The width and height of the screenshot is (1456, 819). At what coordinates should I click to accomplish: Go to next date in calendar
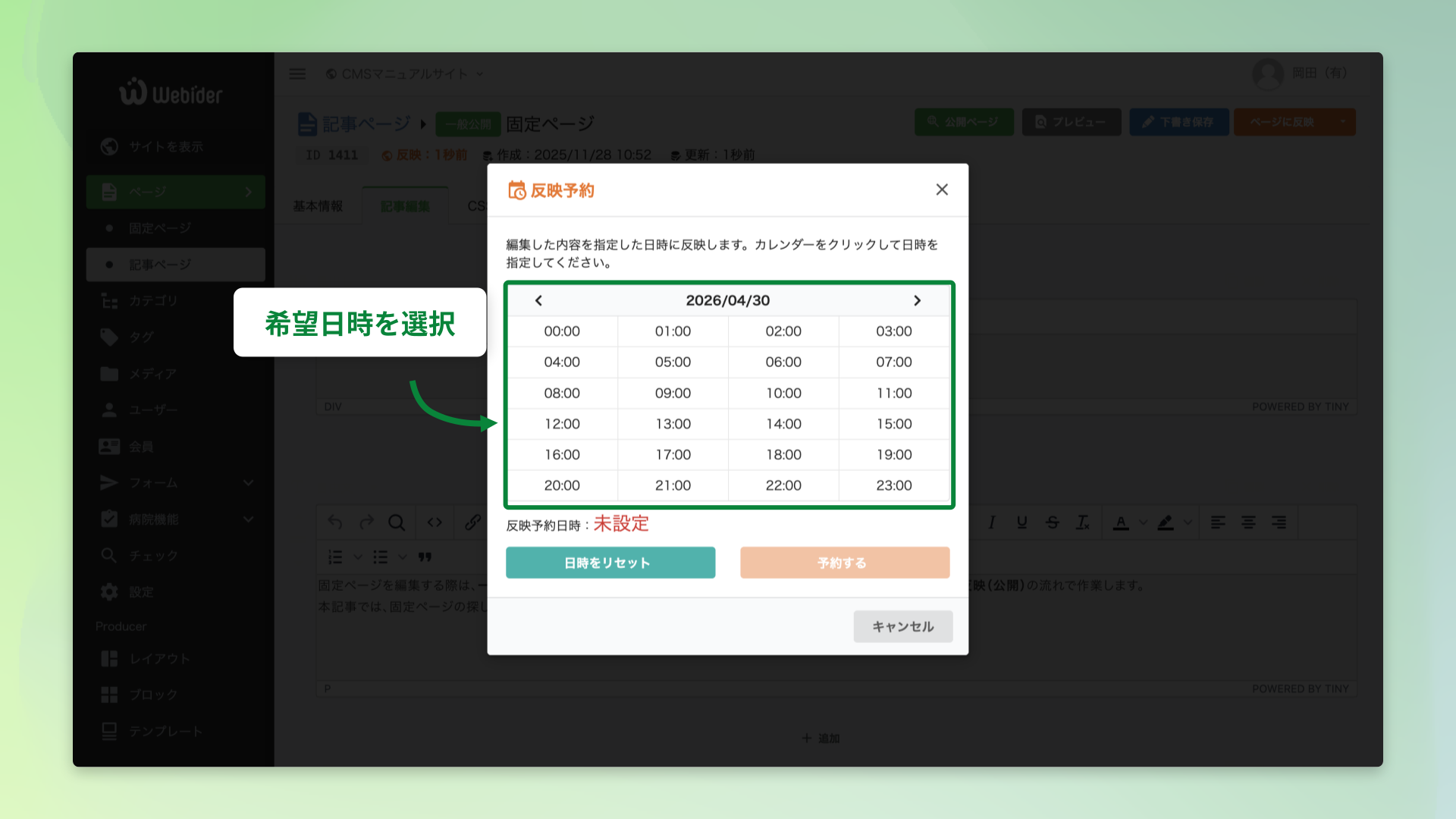(917, 300)
